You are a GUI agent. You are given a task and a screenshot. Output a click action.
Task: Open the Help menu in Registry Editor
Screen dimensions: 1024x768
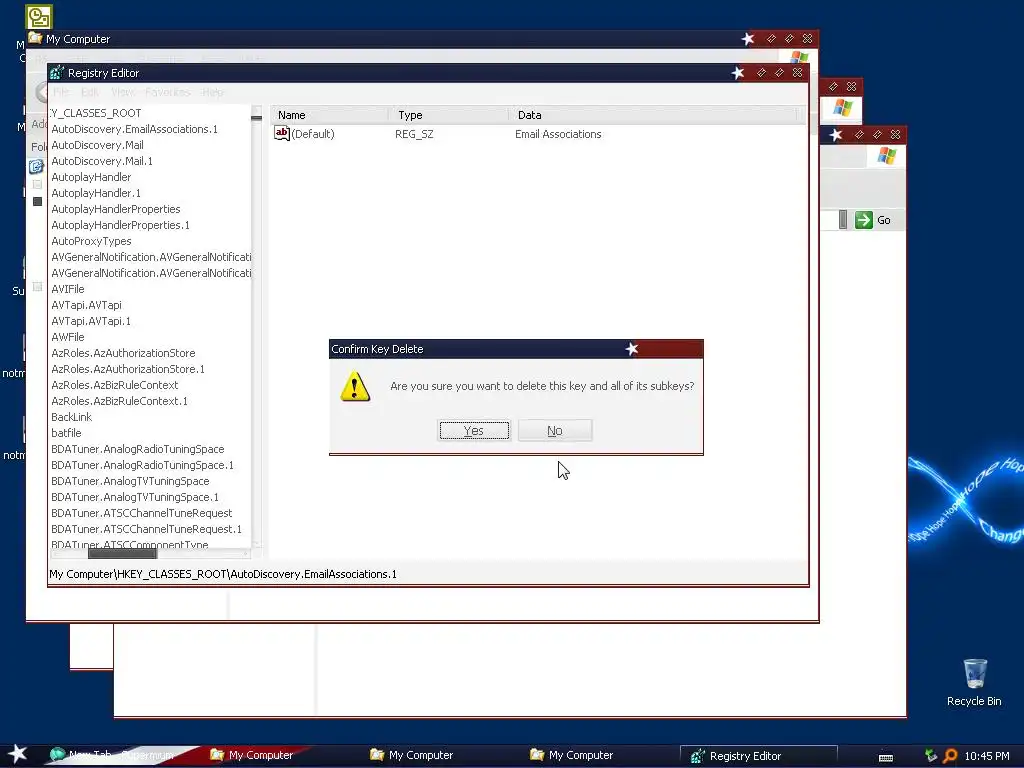pos(212,92)
